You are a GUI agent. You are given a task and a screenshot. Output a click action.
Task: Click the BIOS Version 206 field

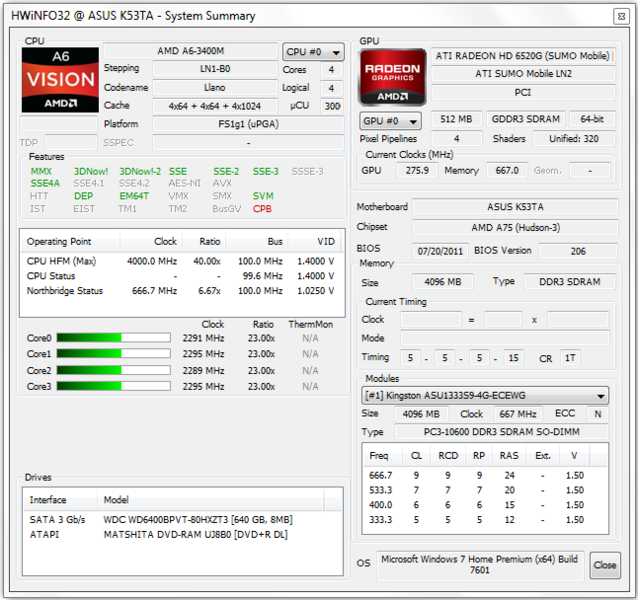coord(578,251)
